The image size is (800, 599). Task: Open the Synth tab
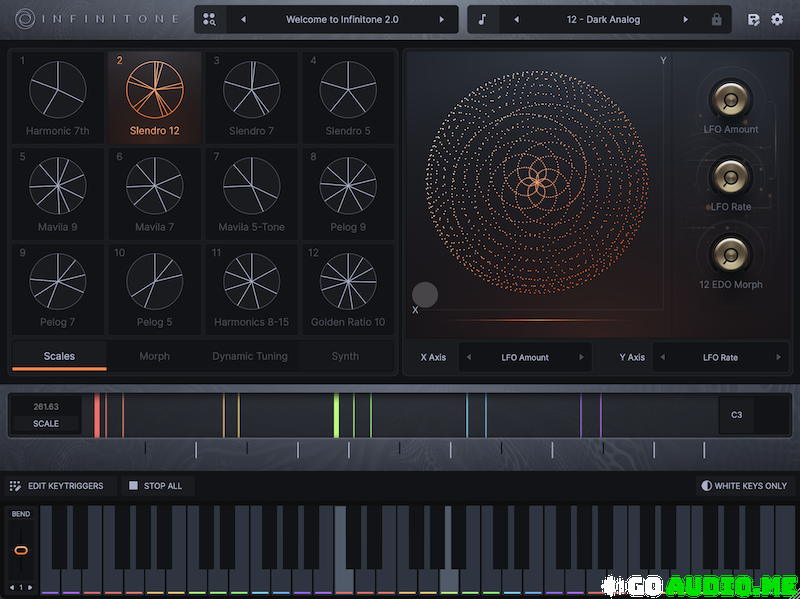click(x=345, y=356)
